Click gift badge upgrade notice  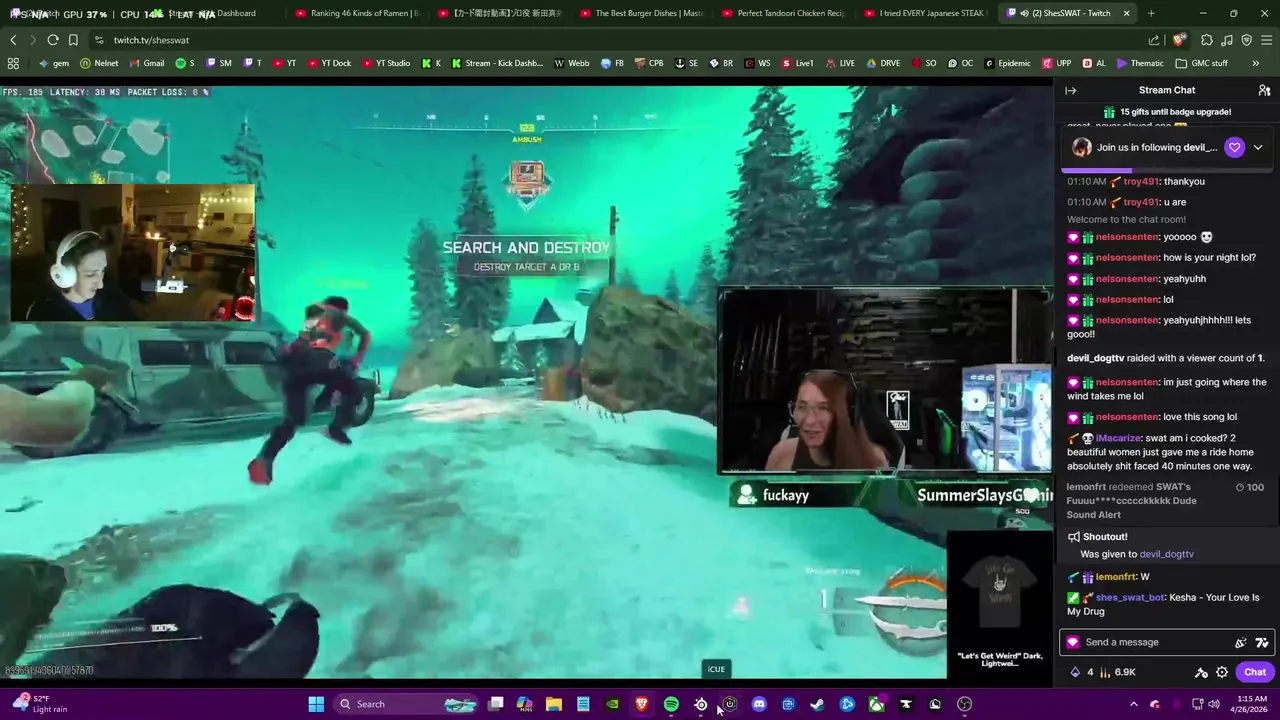pyautogui.click(x=1167, y=112)
